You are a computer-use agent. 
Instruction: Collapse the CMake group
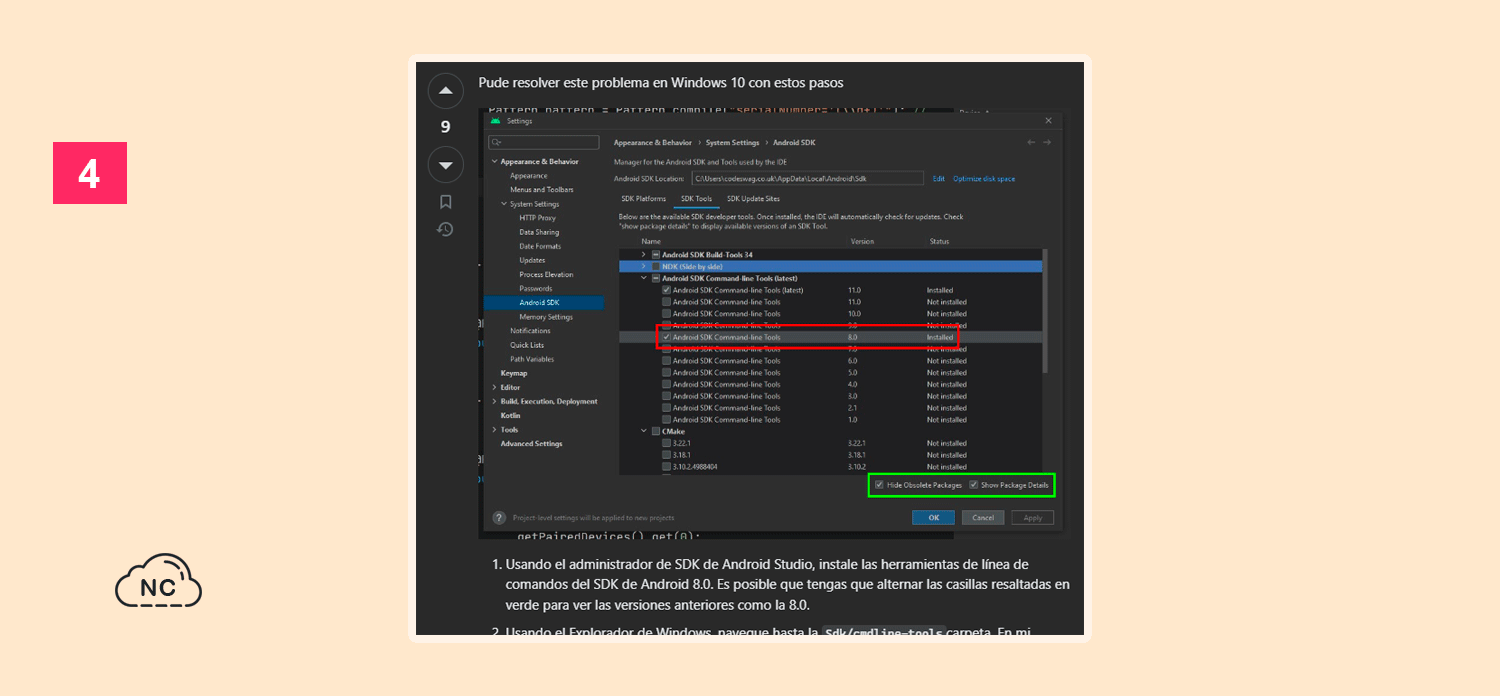(x=644, y=431)
